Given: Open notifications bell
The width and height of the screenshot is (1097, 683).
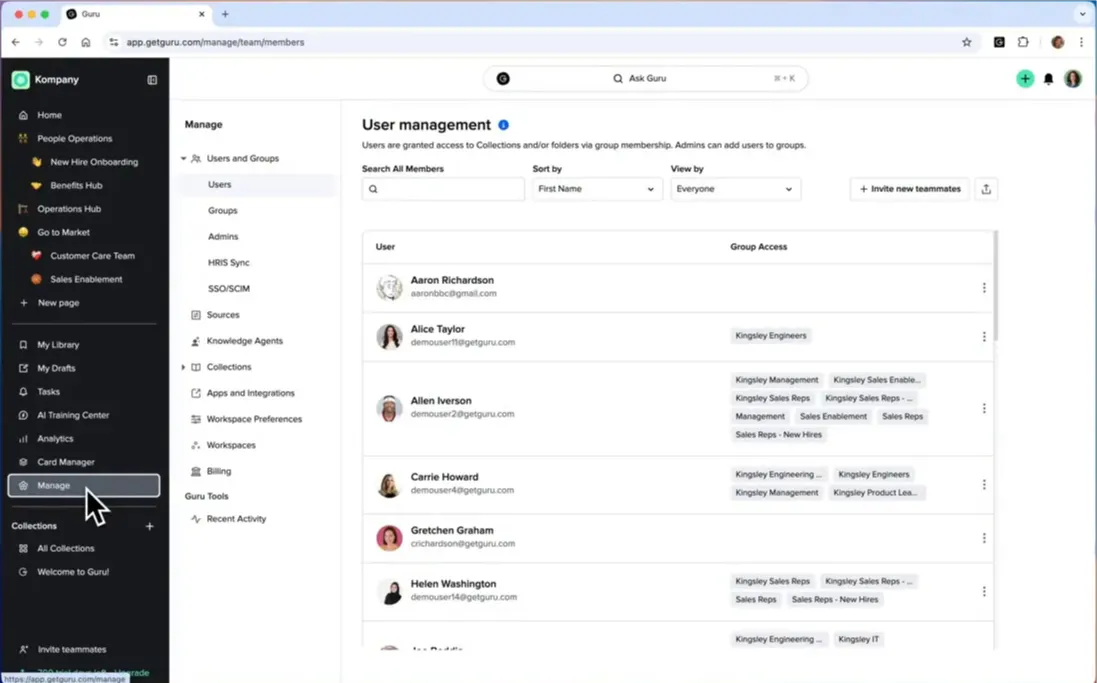Looking at the screenshot, I should pyautogui.click(x=1048, y=79).
